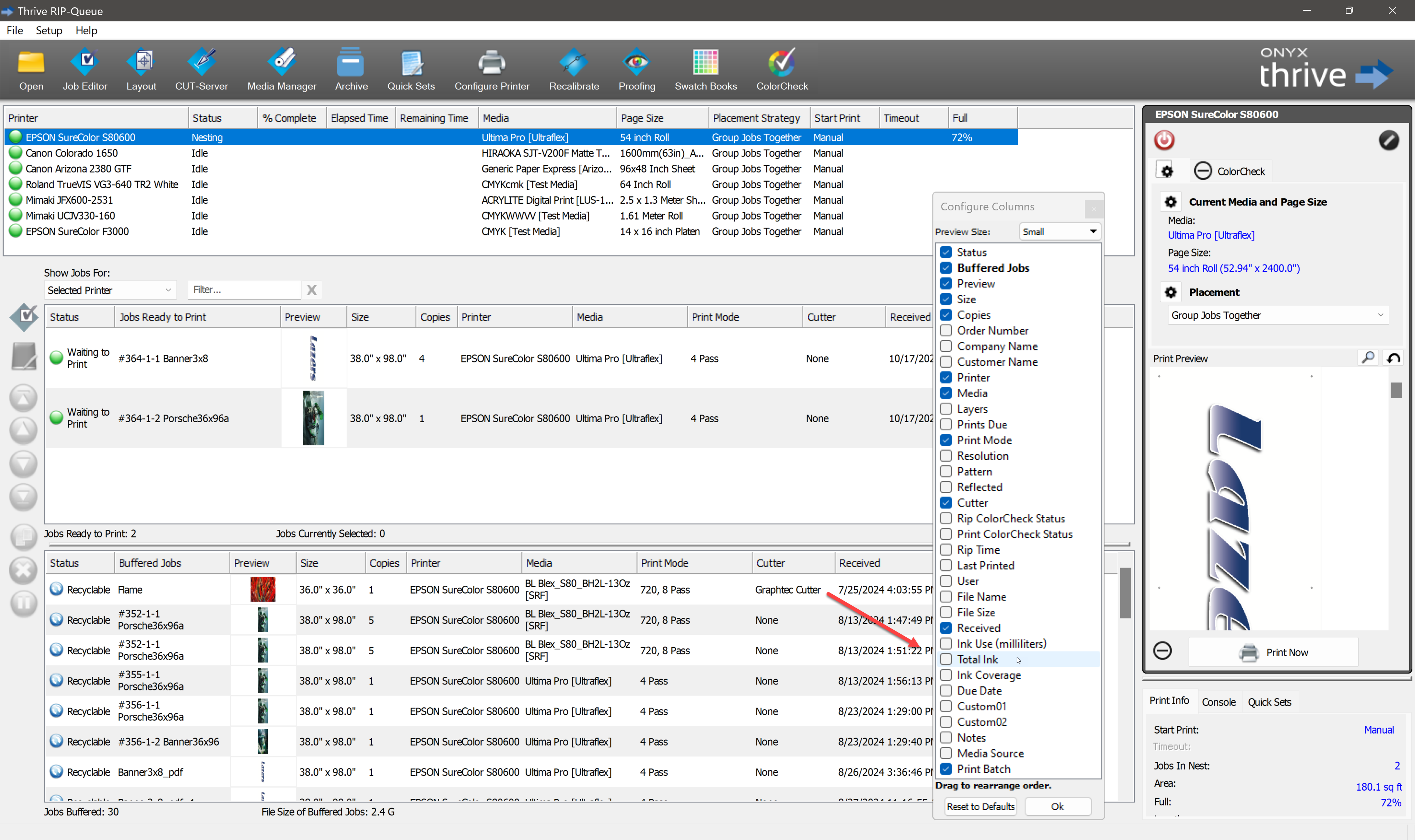Select the Canon Colorado 1650 printer row
The image size is (1415, 840).
pos(510,153)
